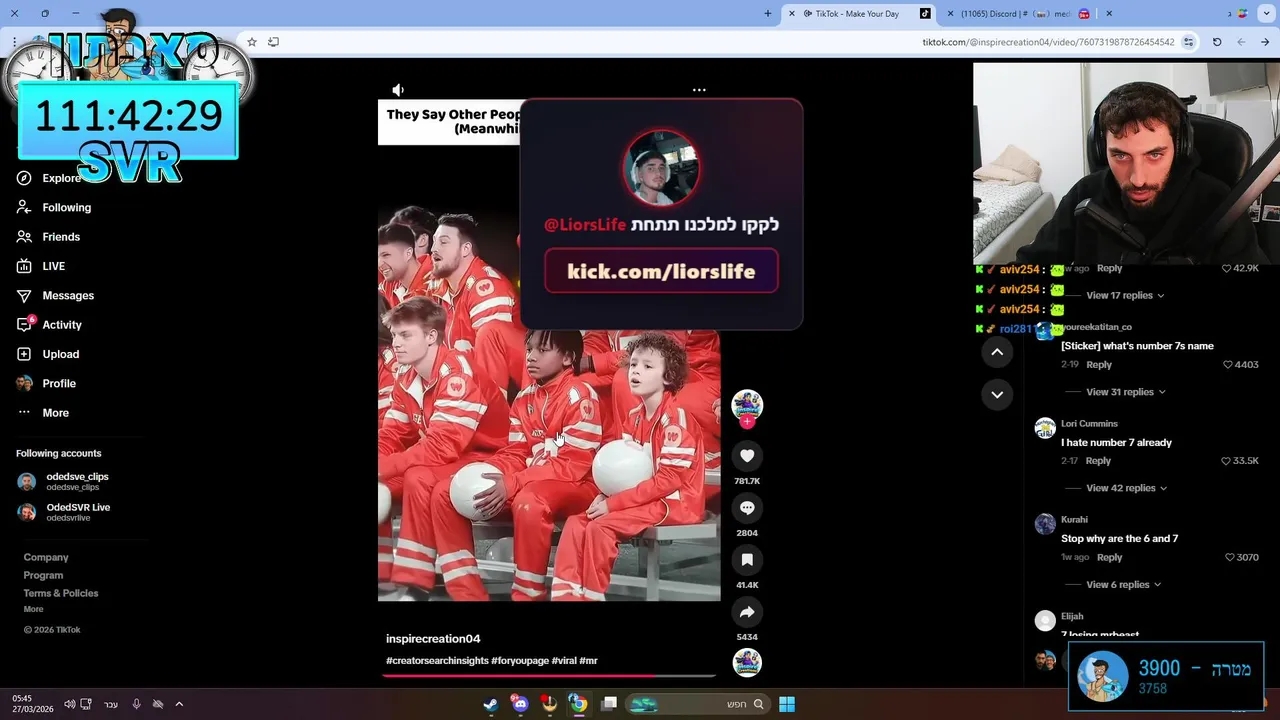Like the video with heart icon

[x=747, y=456]
